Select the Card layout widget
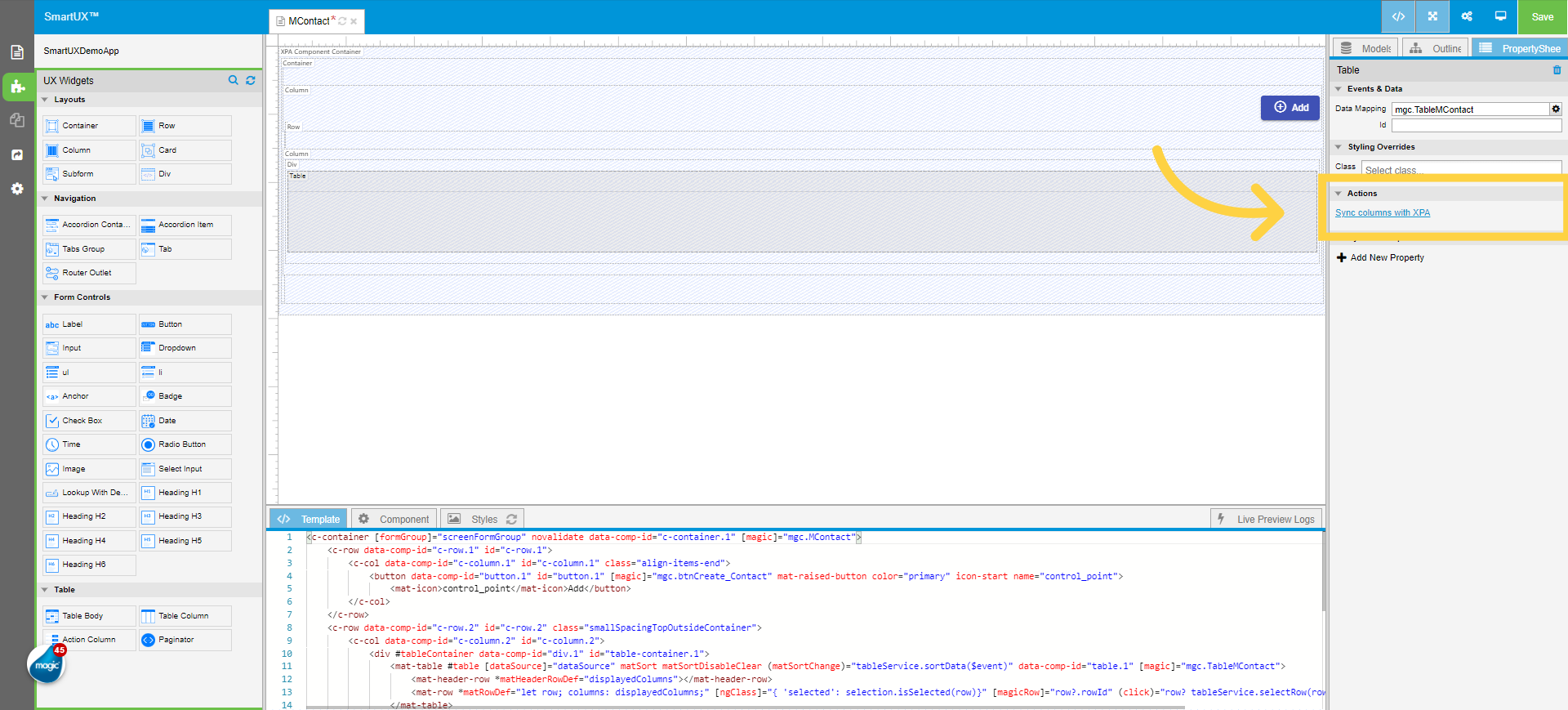 [185, 150]
